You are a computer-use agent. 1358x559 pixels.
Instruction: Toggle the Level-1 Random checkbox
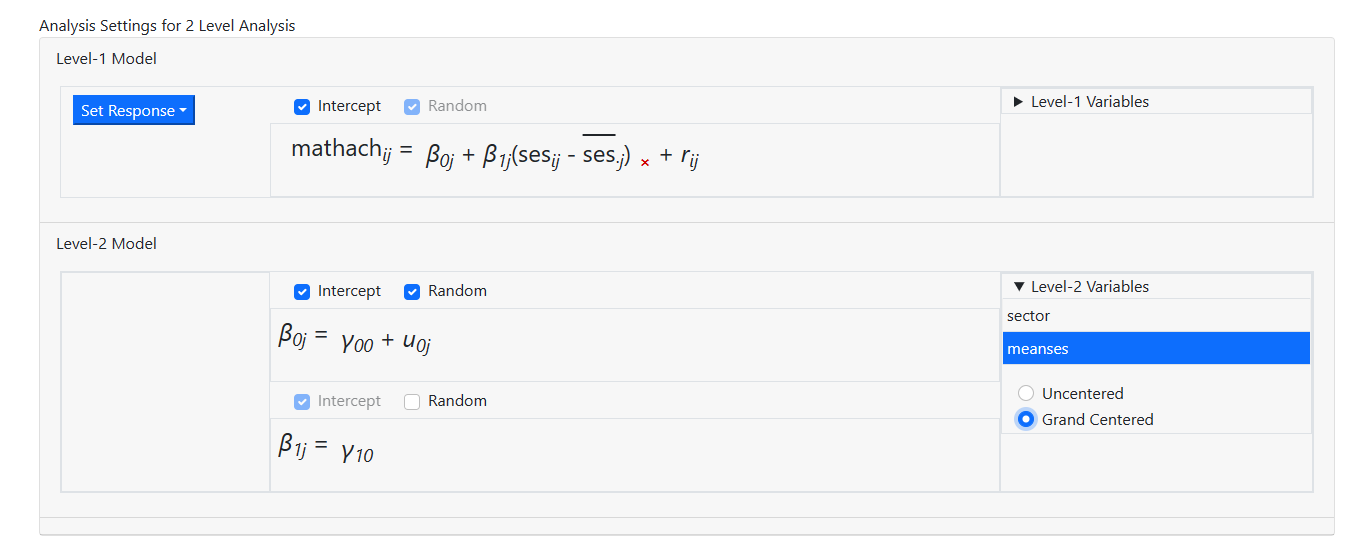pos(412,106)
